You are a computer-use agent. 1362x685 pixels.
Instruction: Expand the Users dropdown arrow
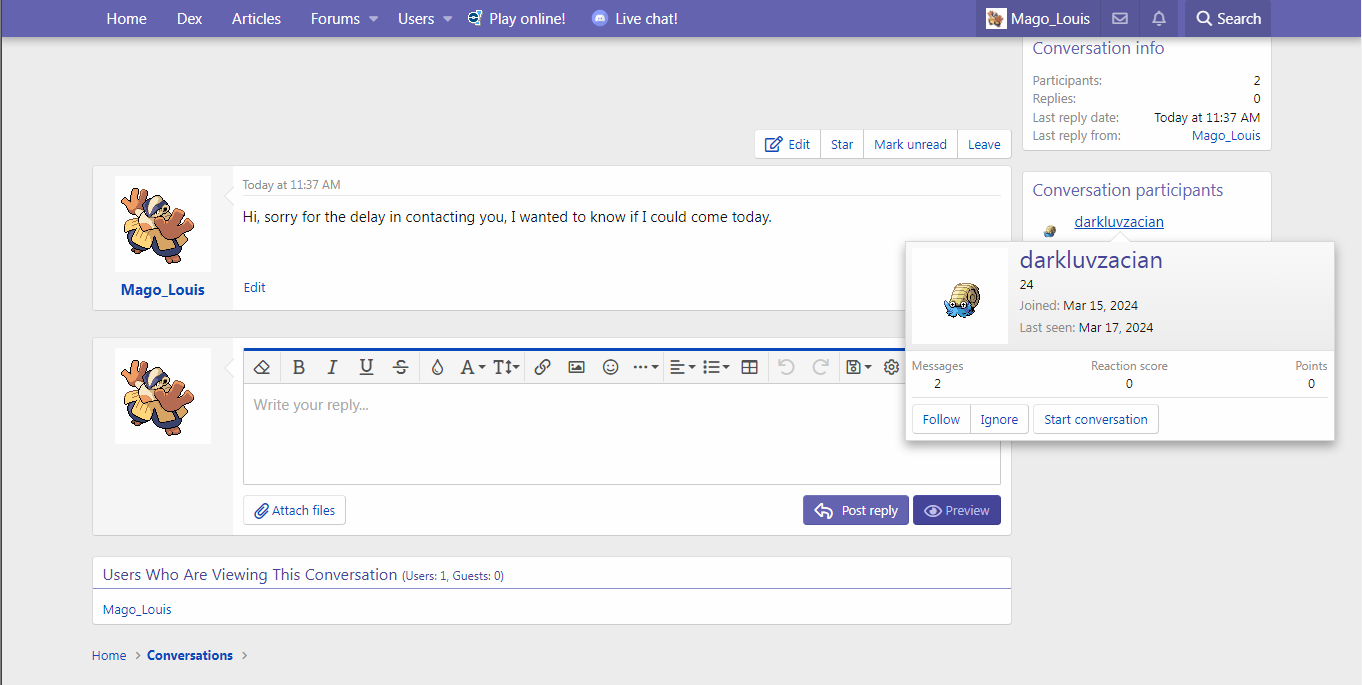tap(448, 19)
